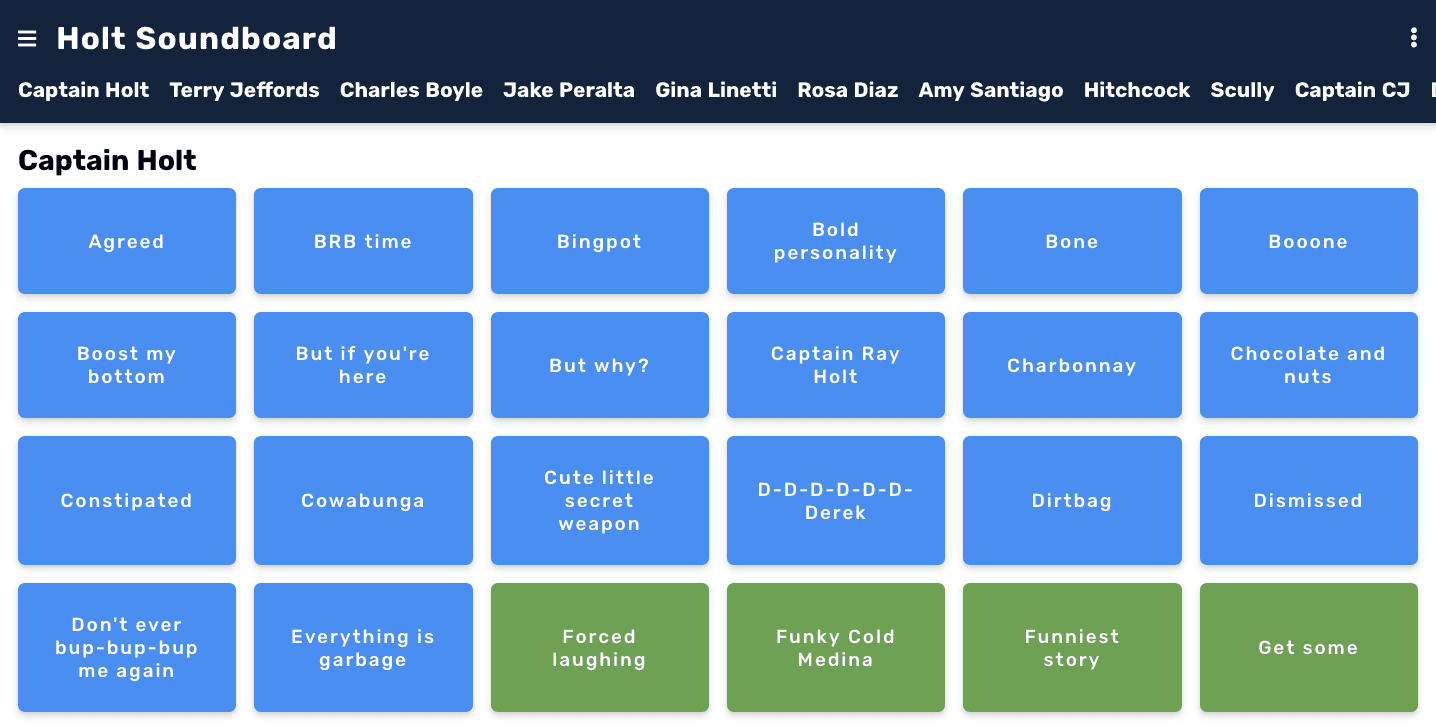Screen dimensions: 1436x727
Task: Open the three-dot more options menu
Action: click(x=1413, y=38)
